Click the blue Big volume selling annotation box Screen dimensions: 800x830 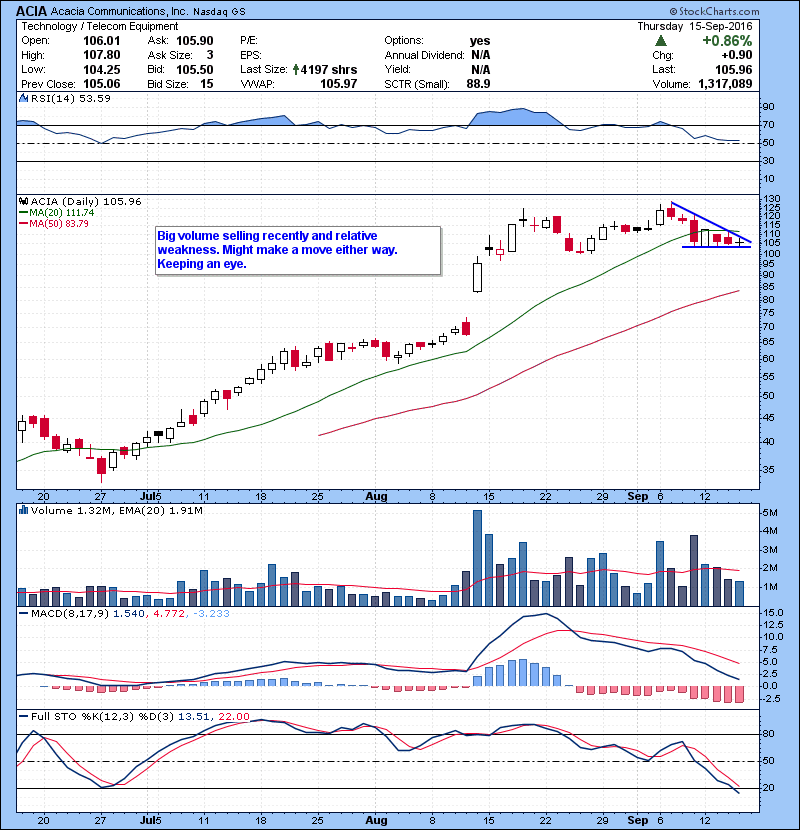pos(298,250)
